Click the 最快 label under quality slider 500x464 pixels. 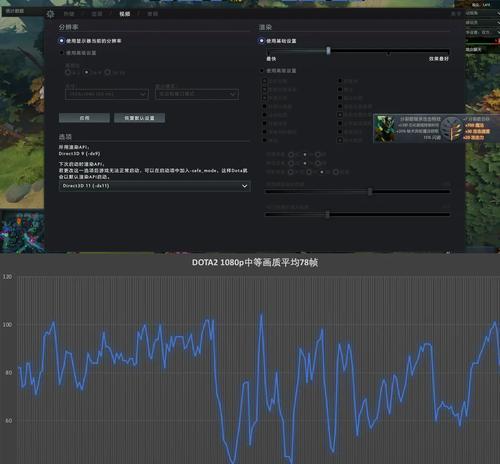click(271, 59)
